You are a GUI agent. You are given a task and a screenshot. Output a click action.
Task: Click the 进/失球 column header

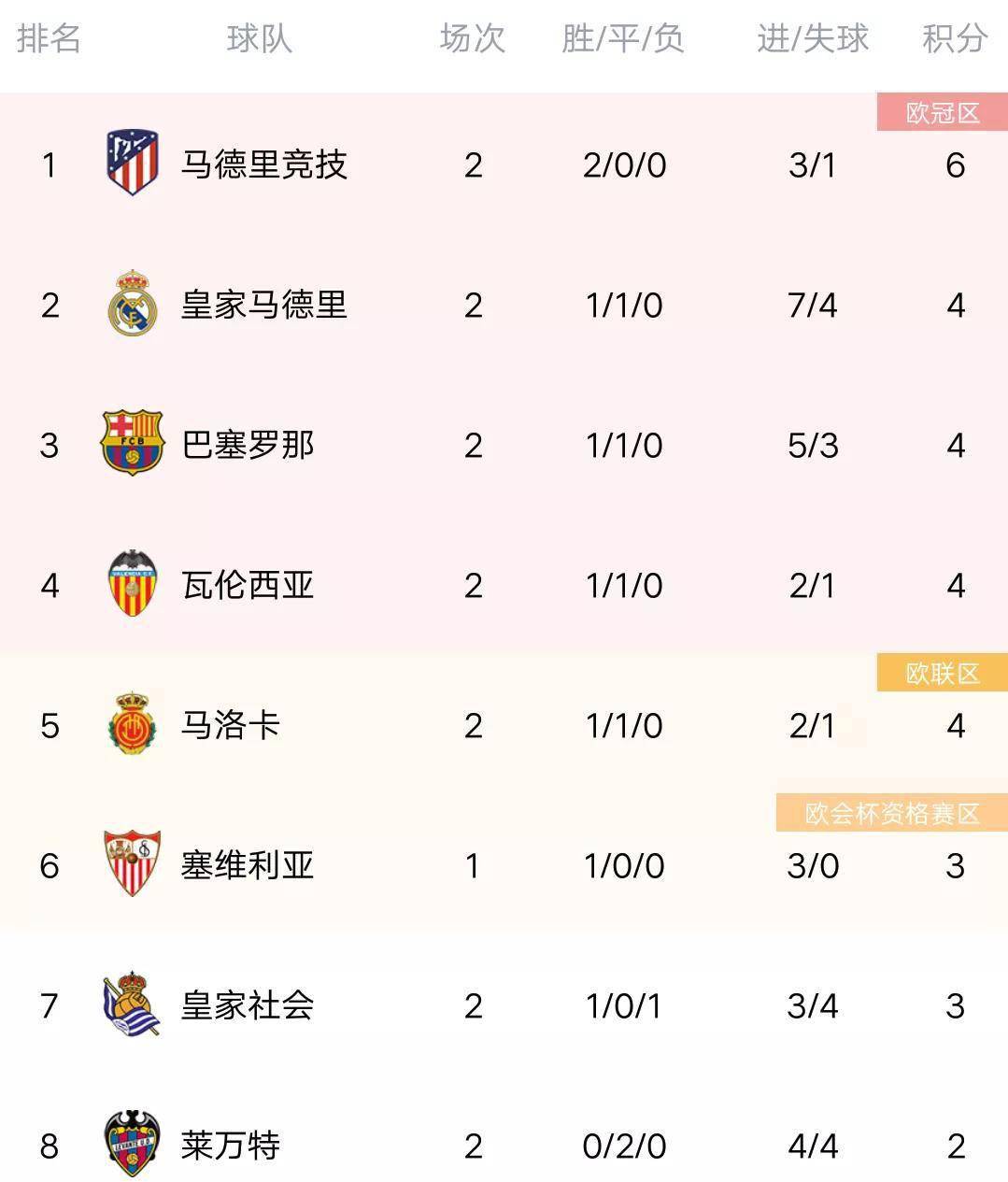813,39
